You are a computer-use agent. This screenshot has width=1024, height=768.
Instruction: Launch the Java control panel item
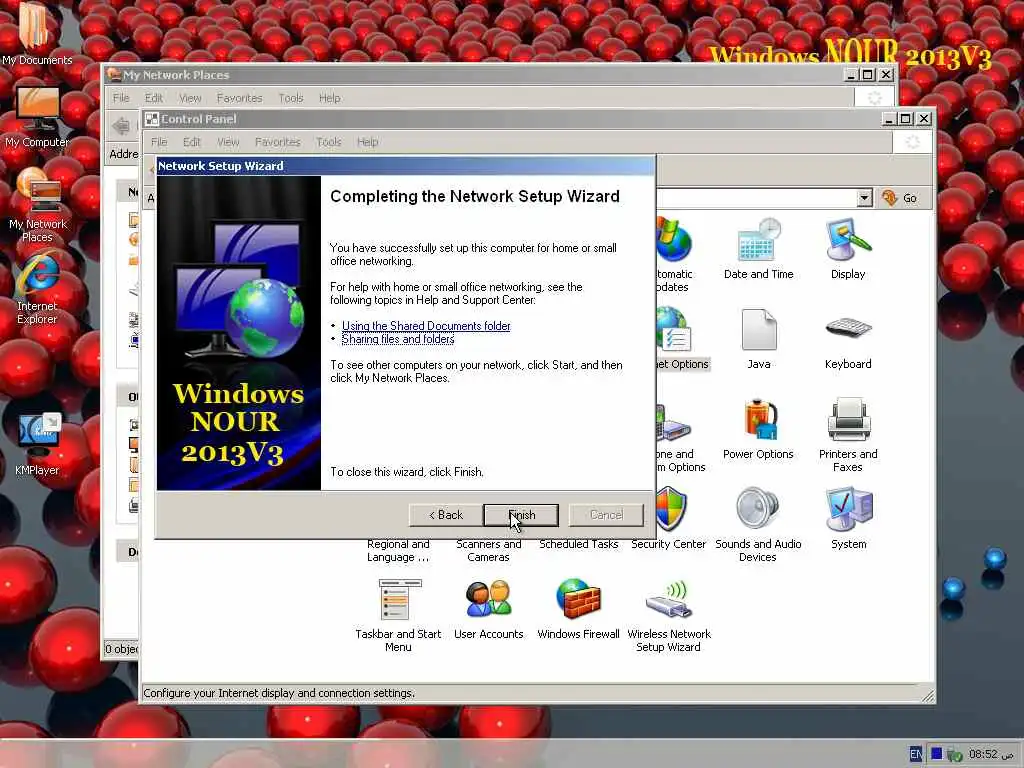pos(758,340)
